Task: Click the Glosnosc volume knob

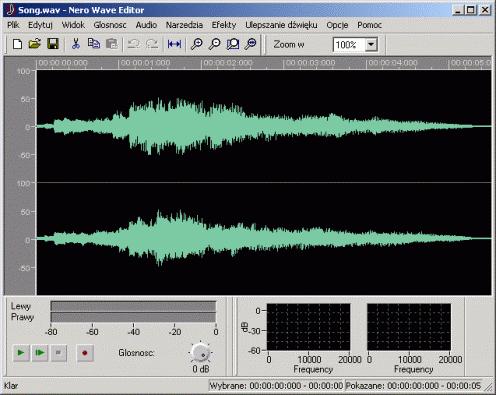Action: [200, 353]
